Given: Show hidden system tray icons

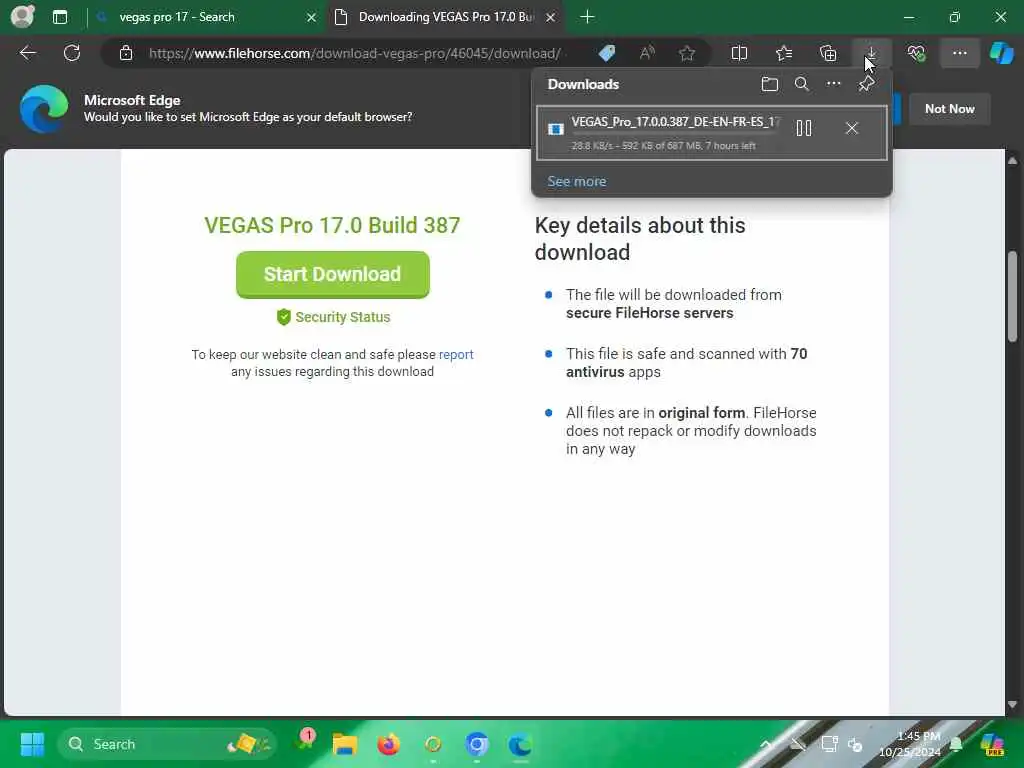Looking at the screenshot, I should pos(766,744).
